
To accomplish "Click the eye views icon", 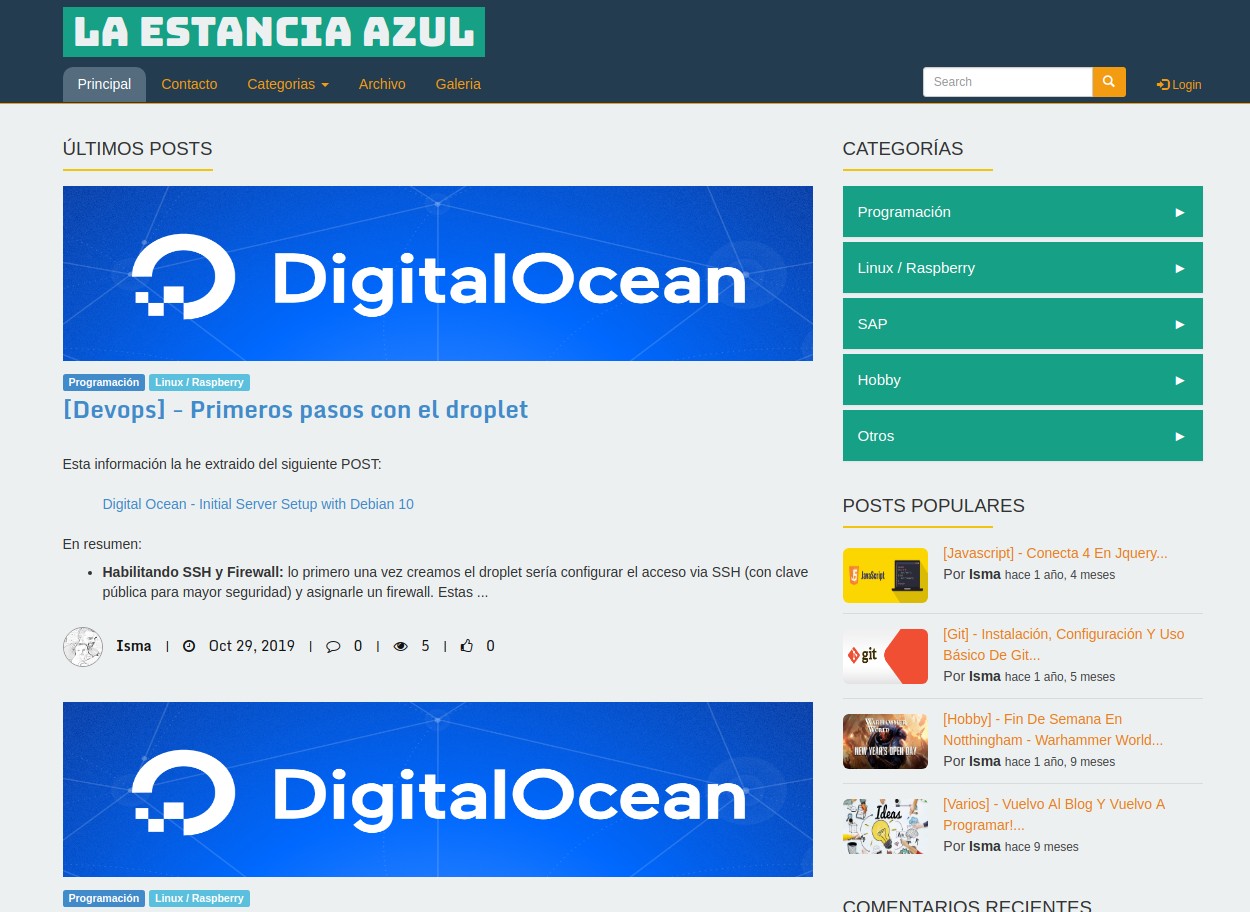I will [x=401, y=646].
